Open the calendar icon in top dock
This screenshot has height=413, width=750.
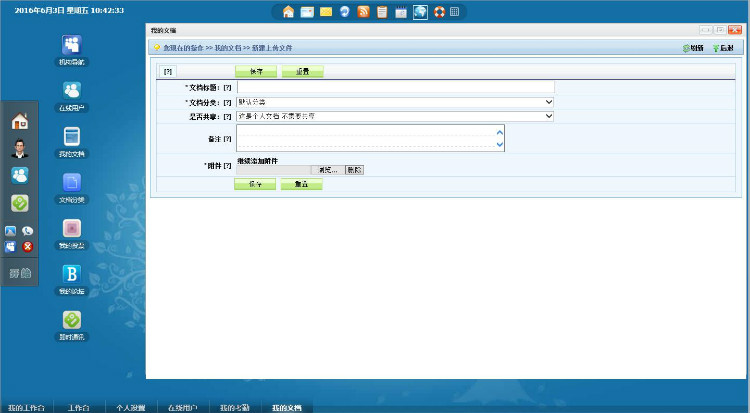tap(401, 12)
